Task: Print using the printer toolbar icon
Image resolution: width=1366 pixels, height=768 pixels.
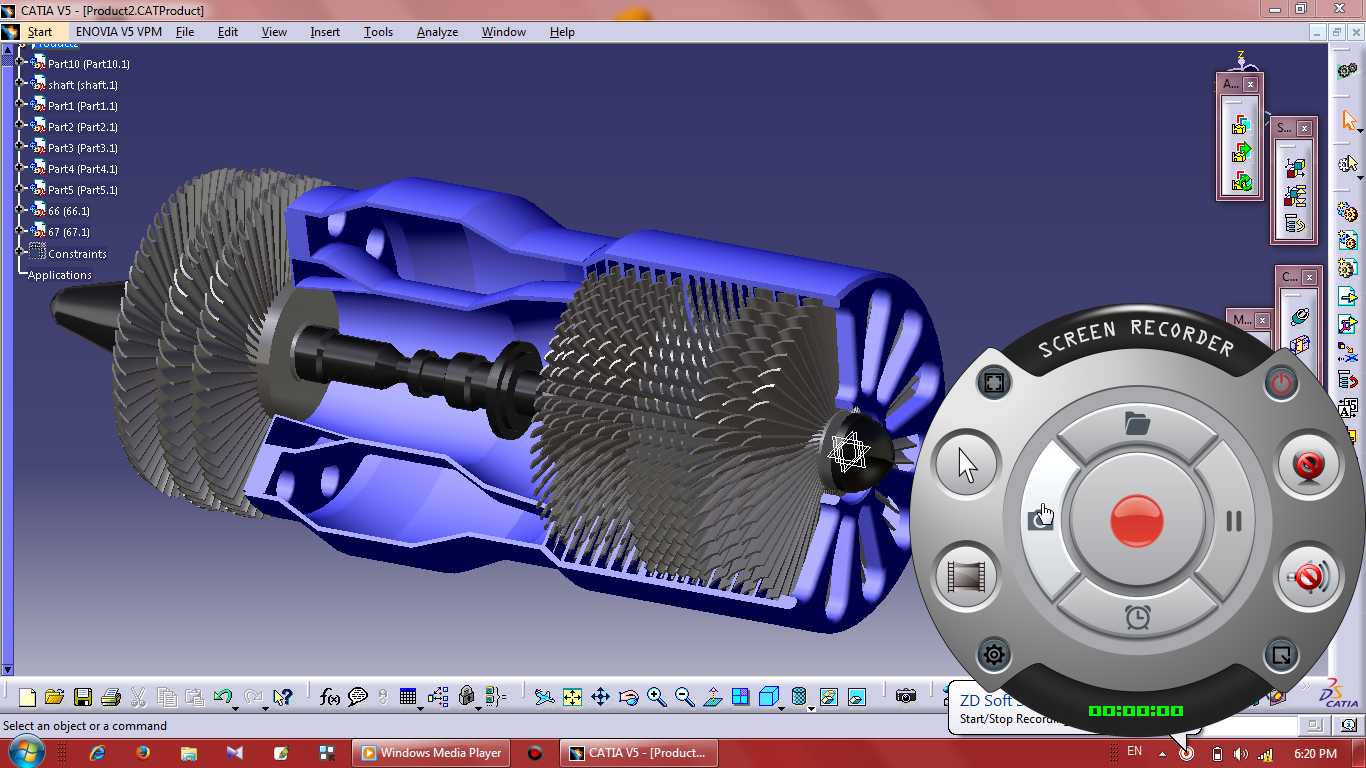Action: point(111,697)
